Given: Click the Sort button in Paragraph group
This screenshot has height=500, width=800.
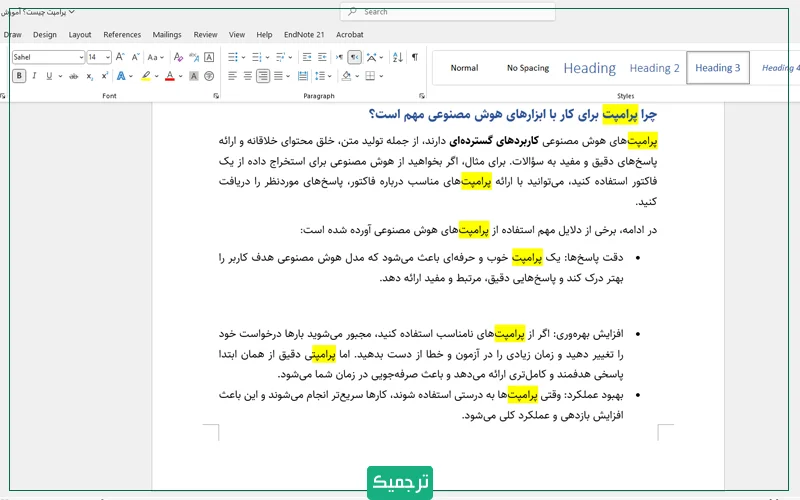Looking at the screenshot, I should pyautogui.click(x=397, y=57).
